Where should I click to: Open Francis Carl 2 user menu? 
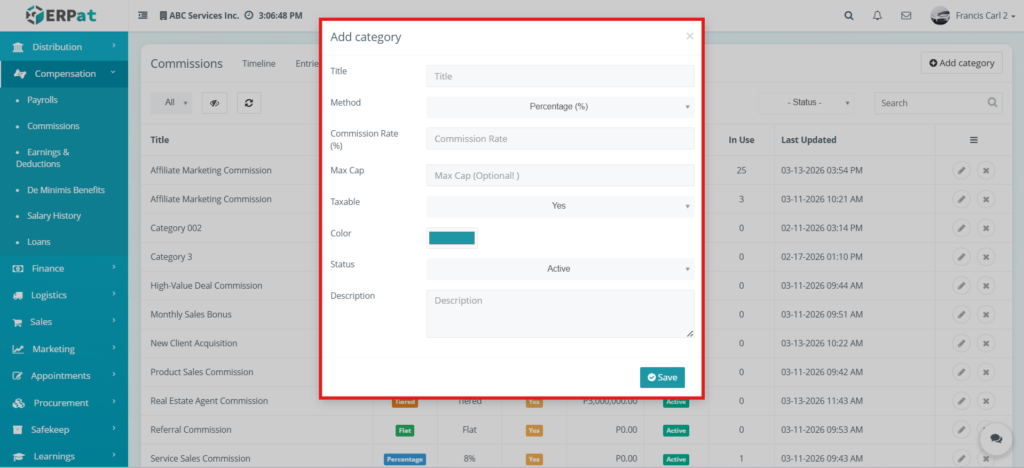(x=972, y=16)
